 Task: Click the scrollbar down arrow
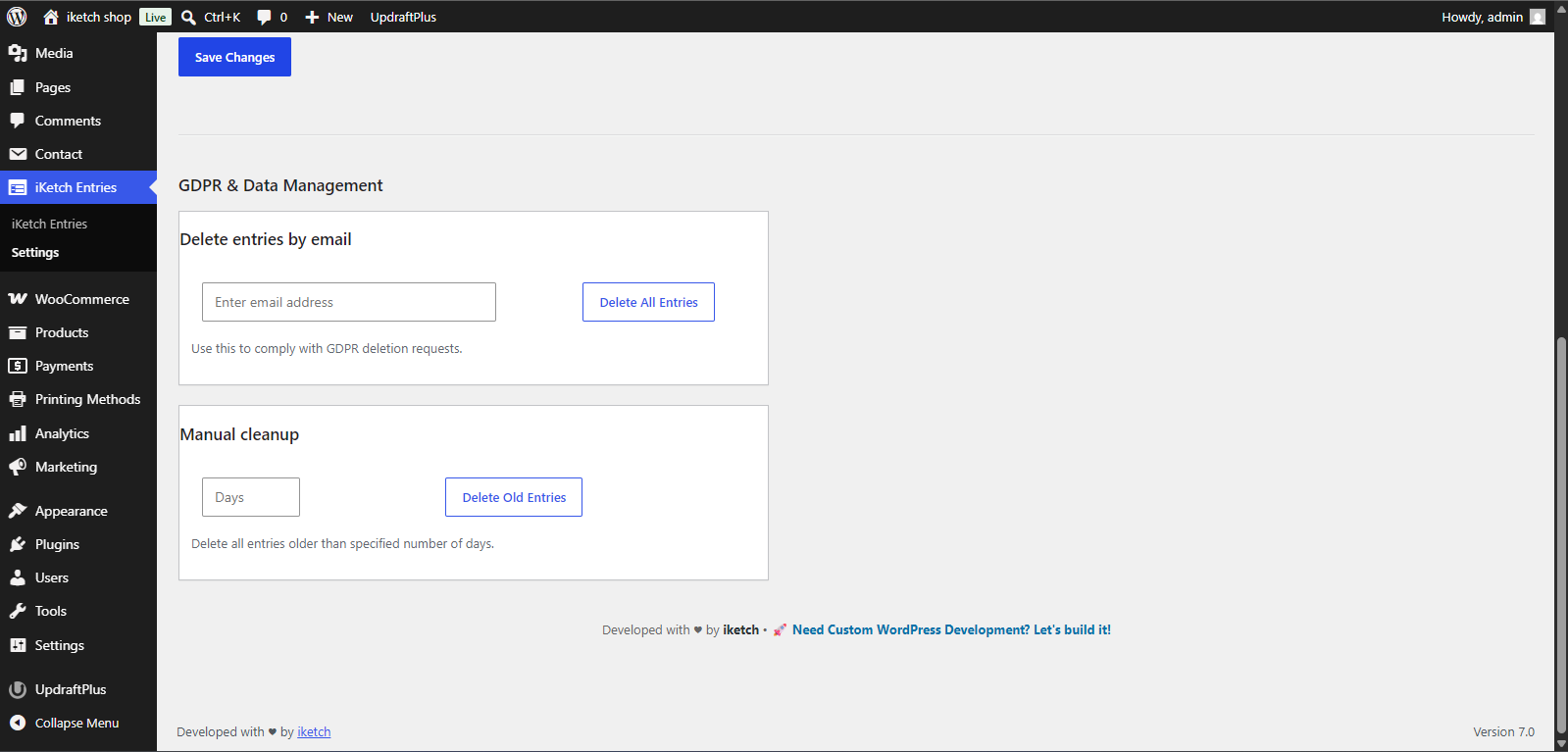pos(1561,744)
